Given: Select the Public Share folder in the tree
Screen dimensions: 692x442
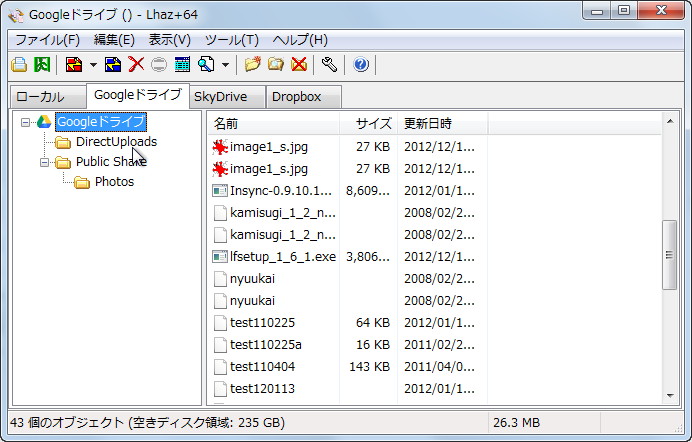Looking at the screenshot, I should (x=111, y=162).
